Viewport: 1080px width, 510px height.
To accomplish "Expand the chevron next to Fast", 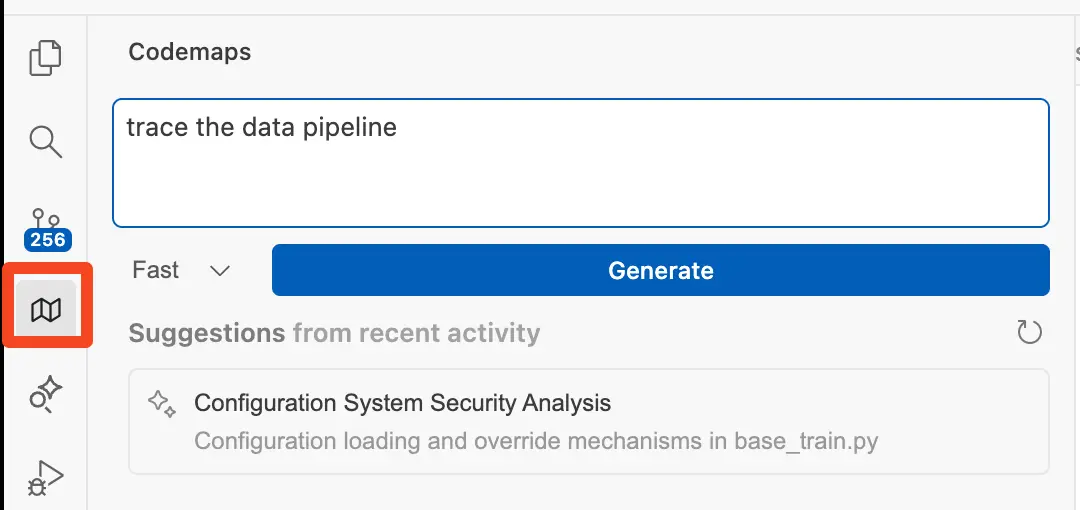I will [x=220, y=271].
